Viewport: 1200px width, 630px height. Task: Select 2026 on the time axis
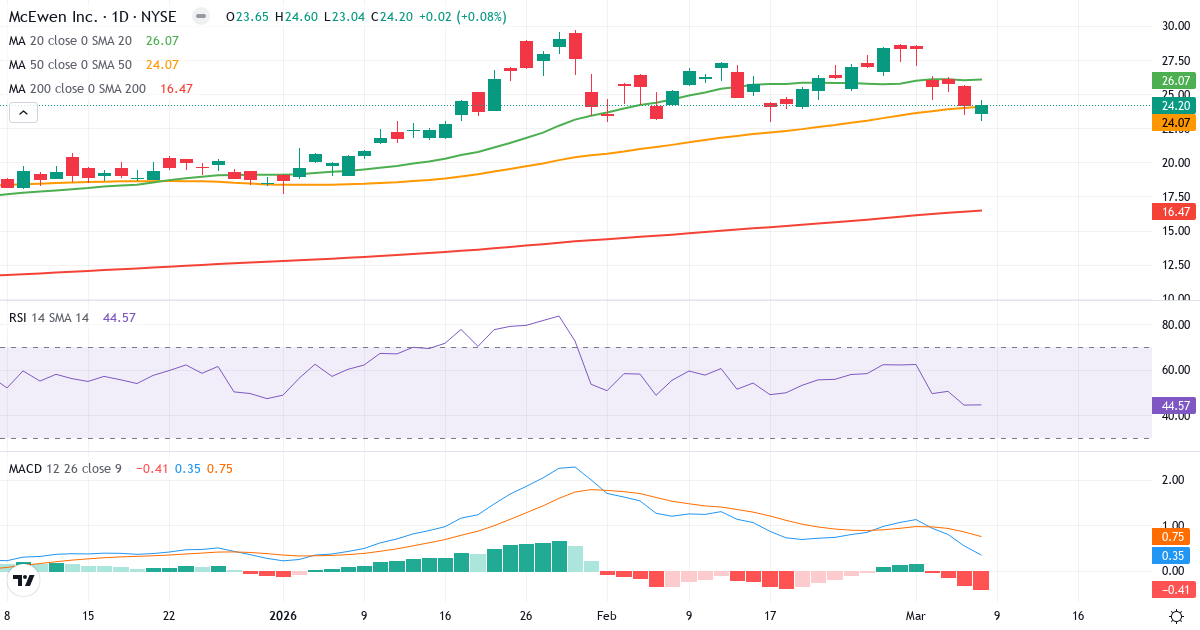pyautogui.click(x=282, y=616)
